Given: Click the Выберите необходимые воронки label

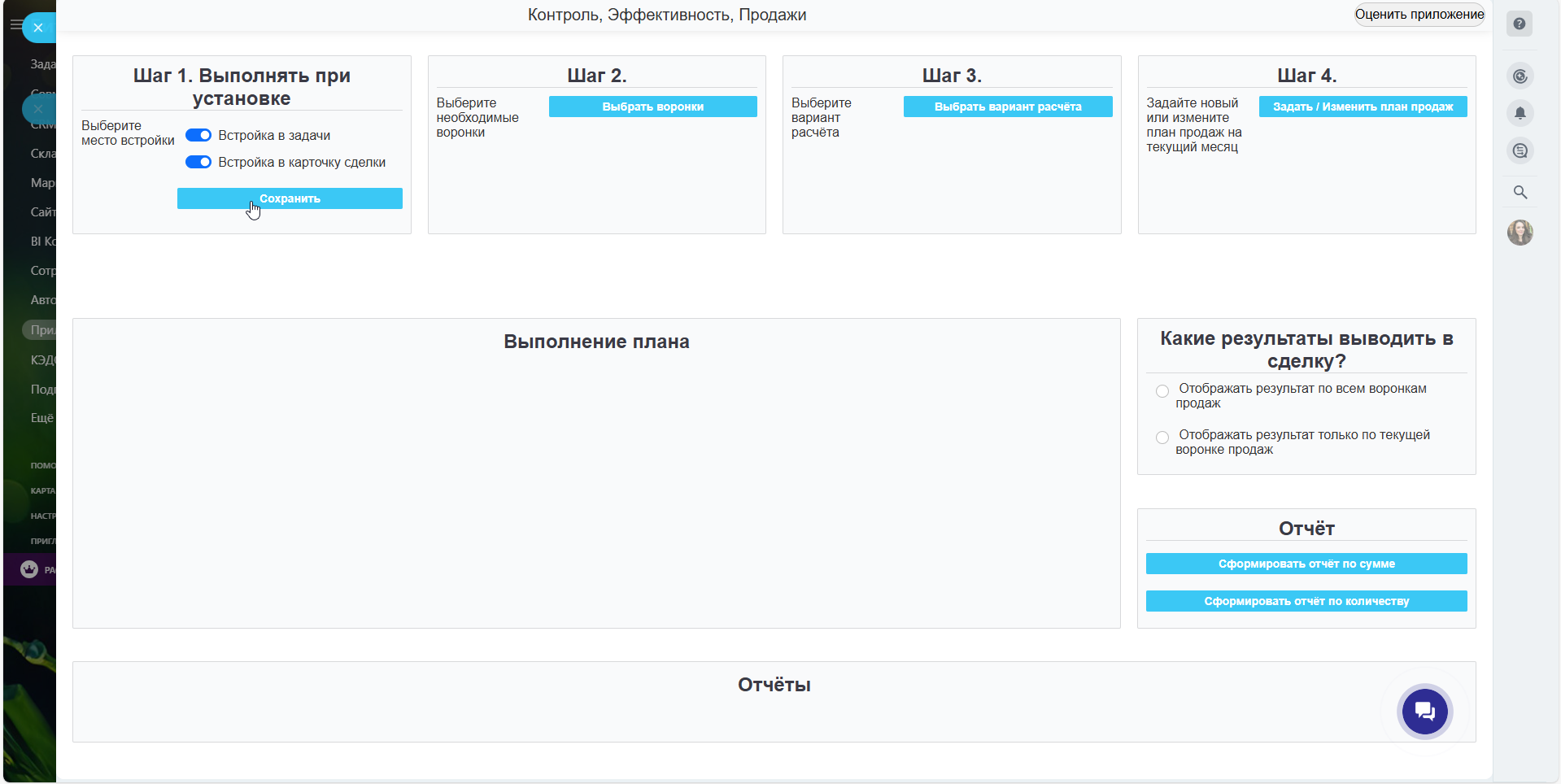Looking at the screenshot, I should pyautogui.click(x=477, y=118).
